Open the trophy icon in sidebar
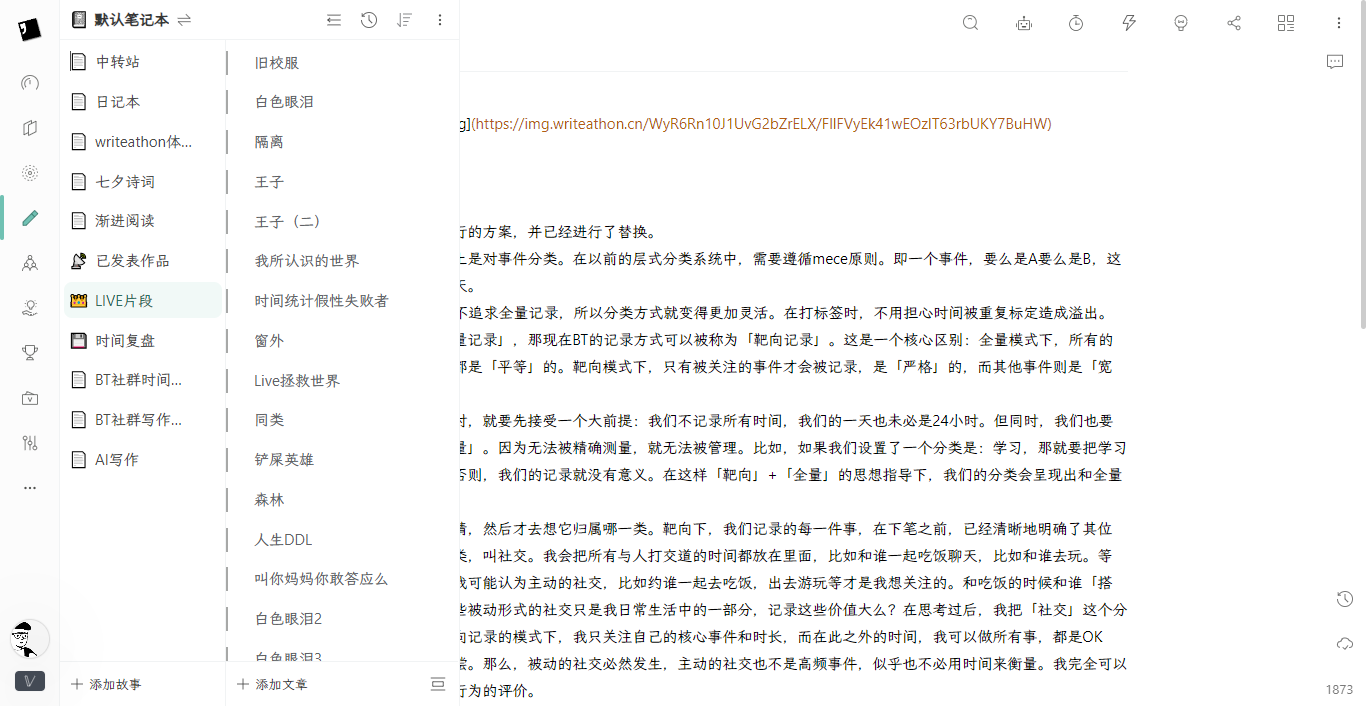This screenshot has height=706, width=1366. click(30, 351)
